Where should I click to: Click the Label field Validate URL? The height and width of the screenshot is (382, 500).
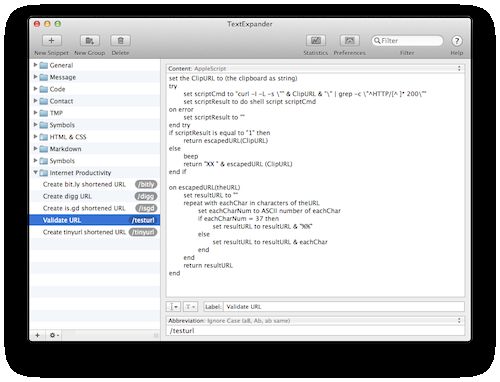(x=344, y=307)
